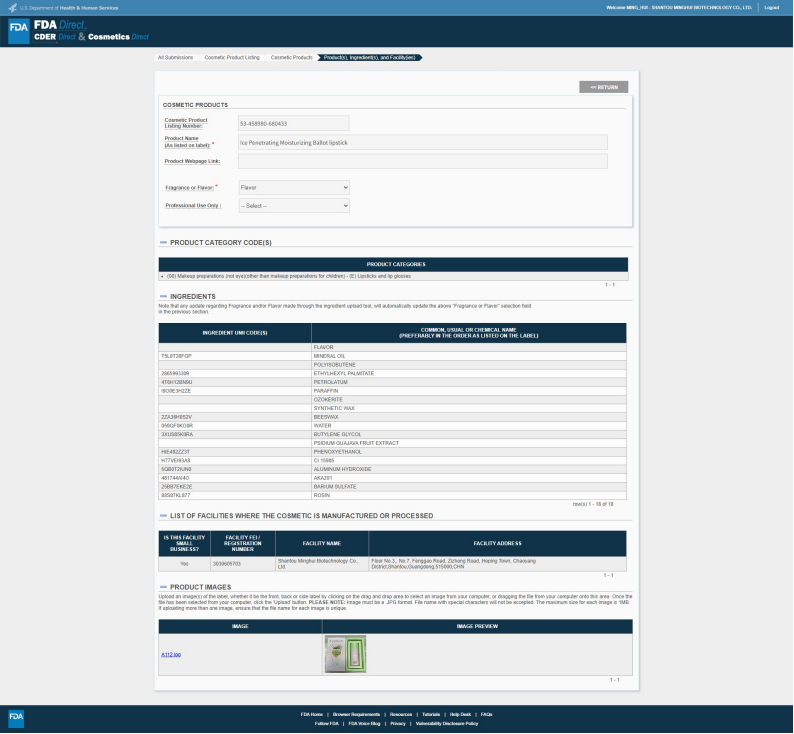Click the FDA logo in the footer
Screen dimensions: 794x734
pyautogui.click(x=16, y=718)
